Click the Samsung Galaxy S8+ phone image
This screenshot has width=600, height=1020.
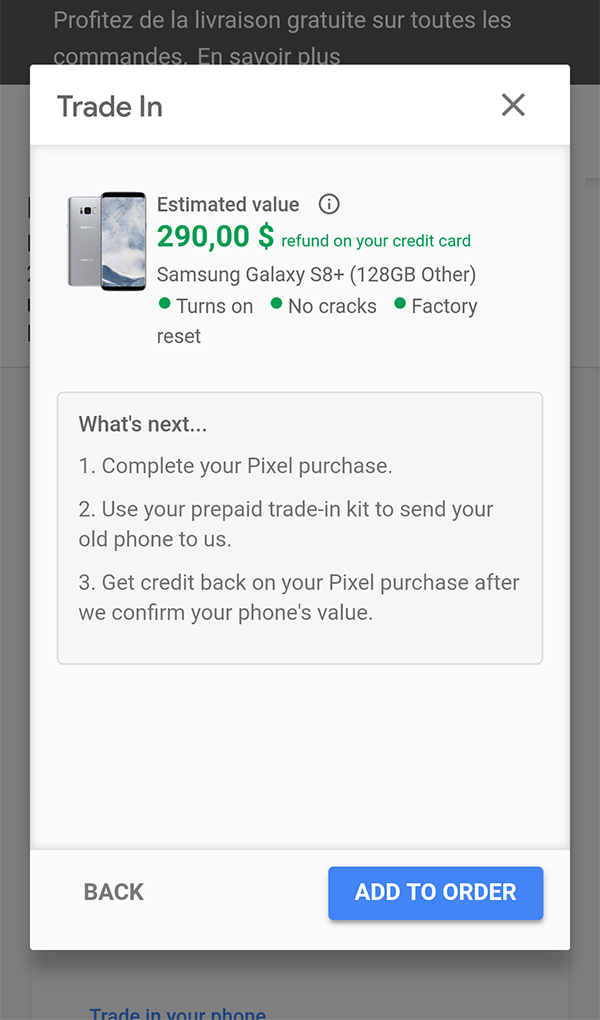[x=107, y=241]
